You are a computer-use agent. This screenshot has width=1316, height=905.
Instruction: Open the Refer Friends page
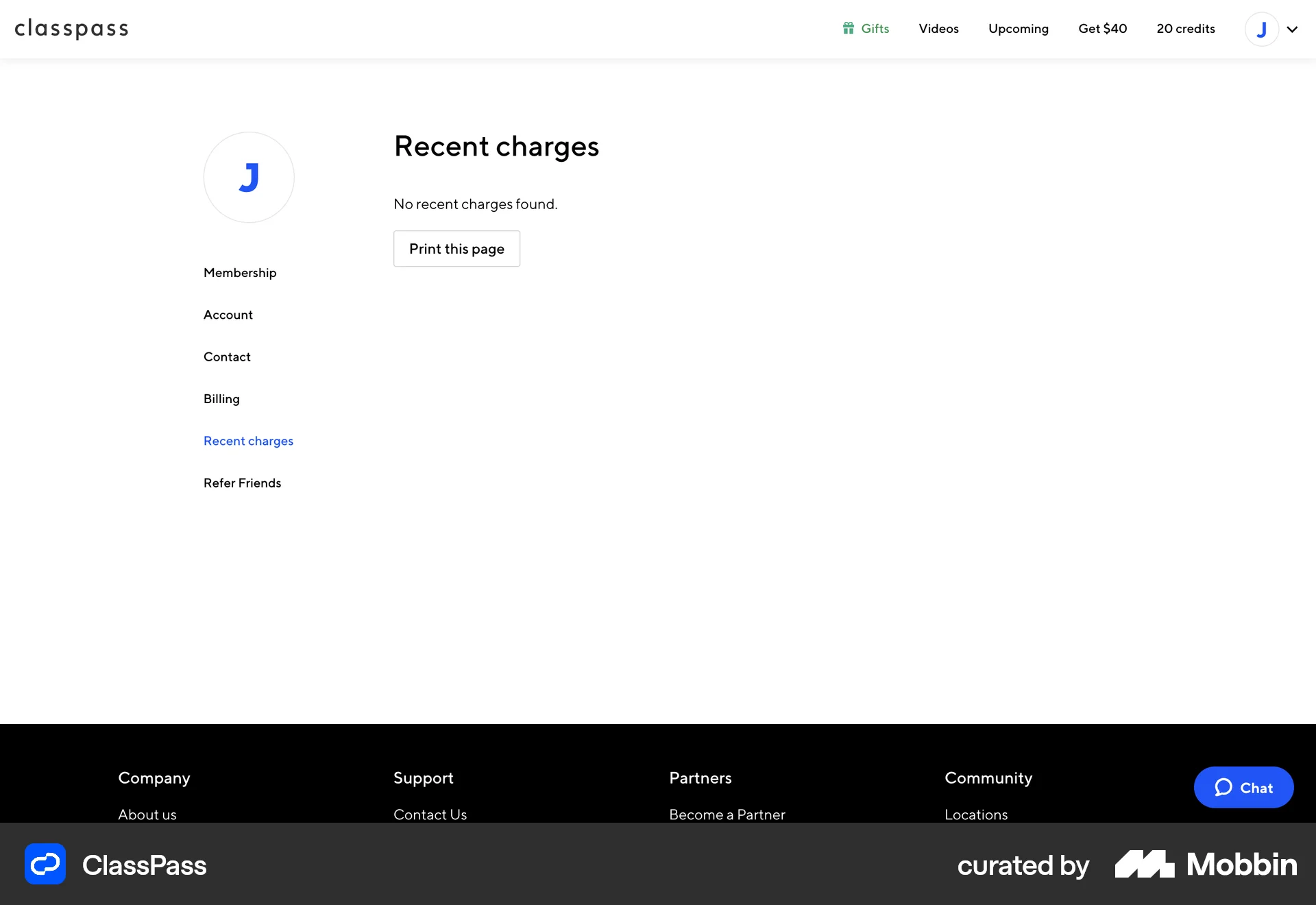[x=242, y=483]
